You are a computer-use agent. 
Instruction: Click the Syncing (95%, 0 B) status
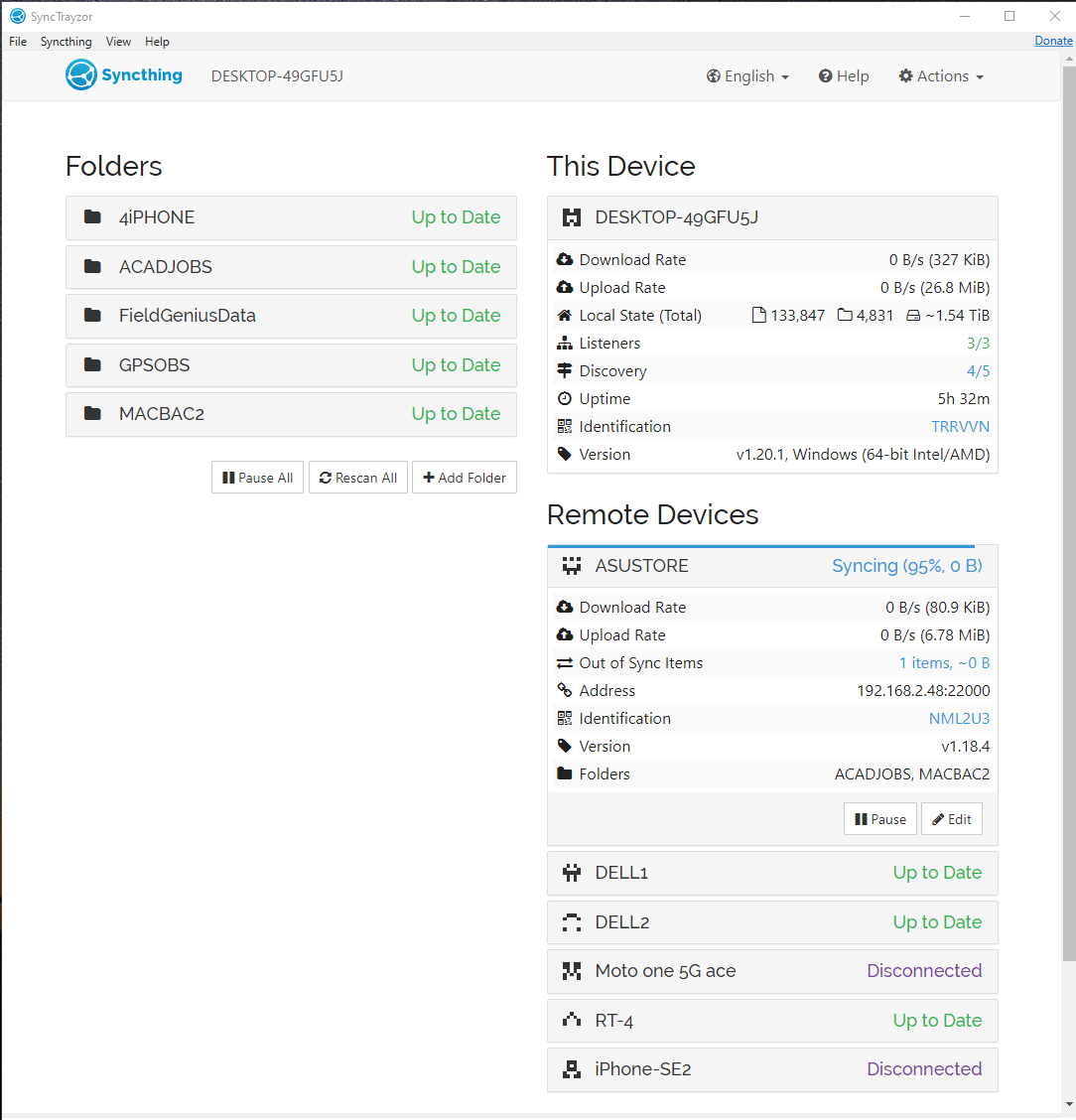point(907,566)
